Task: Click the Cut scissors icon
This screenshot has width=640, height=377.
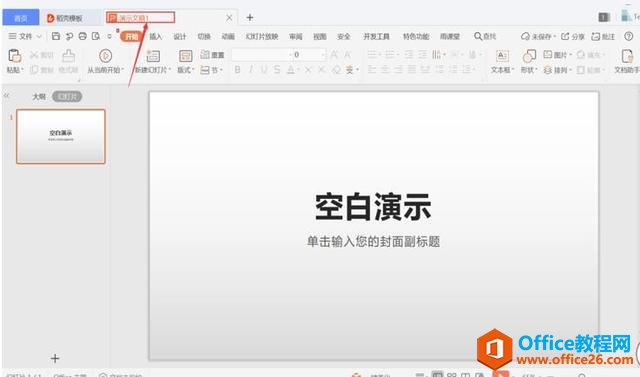Action: pyautogui.click(x=34, y=55)
